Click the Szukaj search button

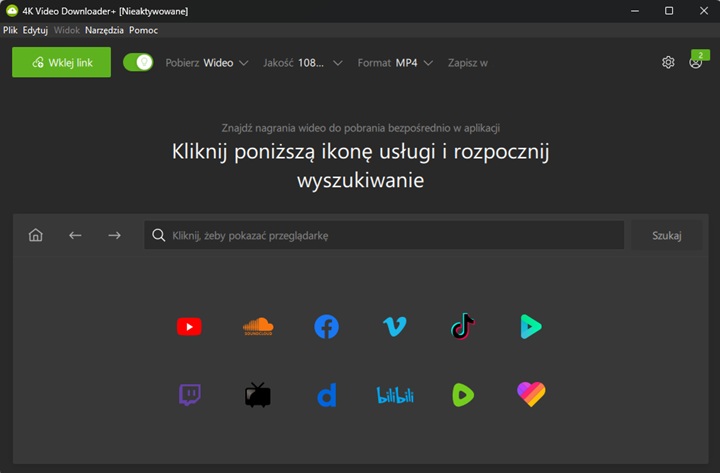point(666,235)
